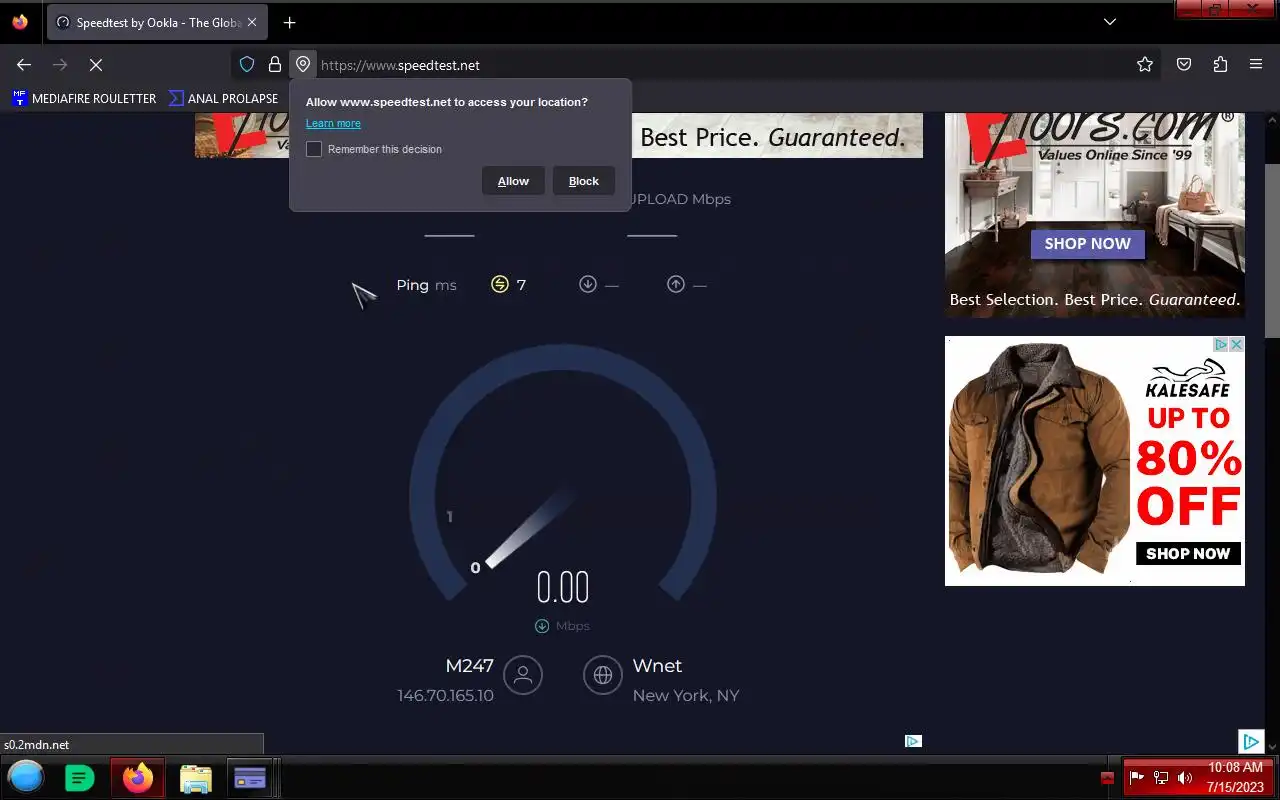Open a new tab with plus button
The width and height of the screenshot is (1280, 800).
point(289,23)
